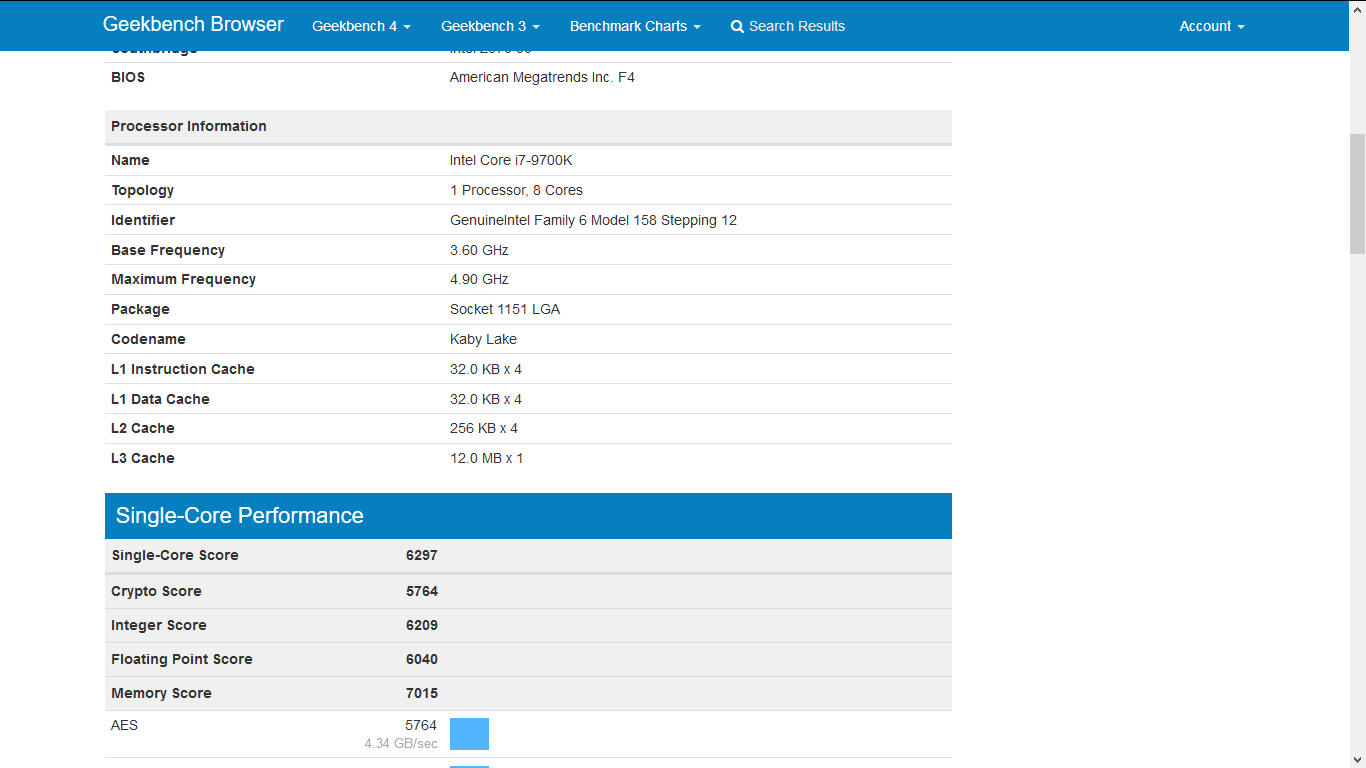
Task: Click the 'Single-Core Performance' heading
Action: point(240,516)
